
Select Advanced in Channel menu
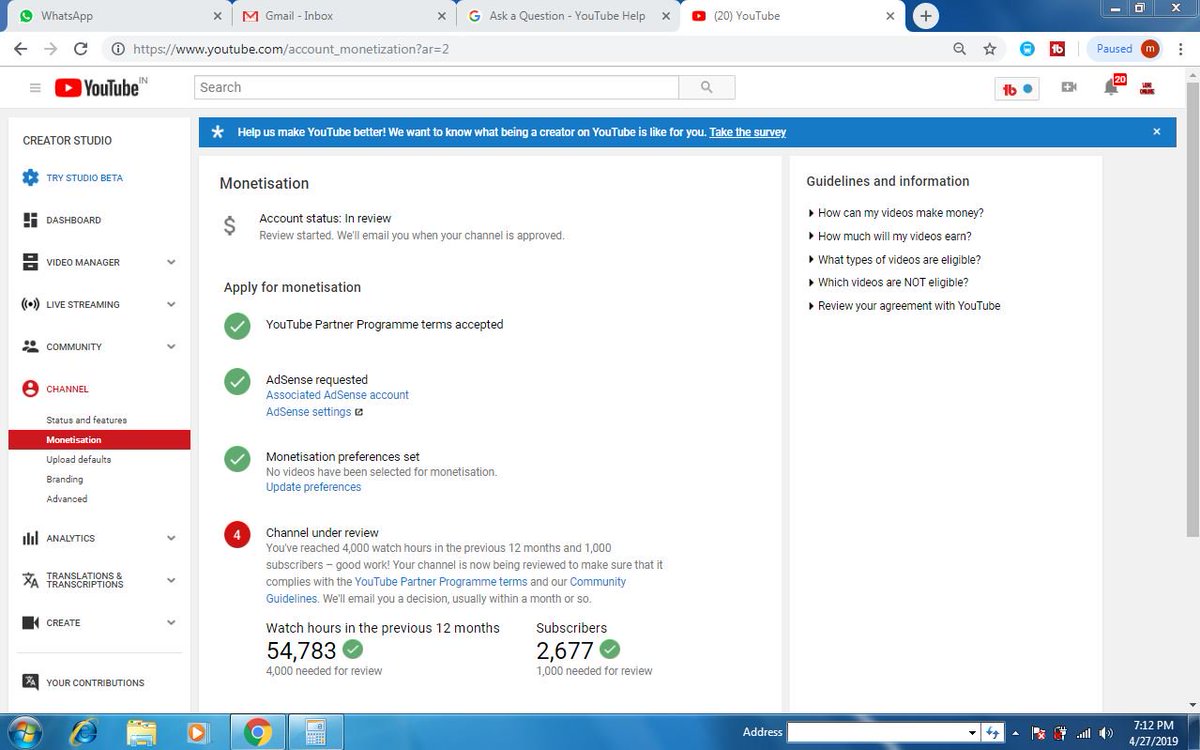pos(66,499)
